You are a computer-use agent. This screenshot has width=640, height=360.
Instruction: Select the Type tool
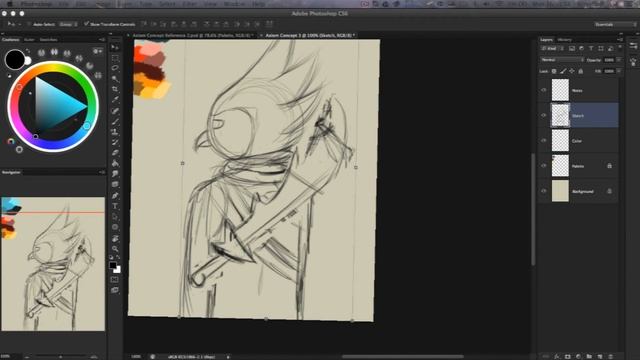(x=115, y=206)
